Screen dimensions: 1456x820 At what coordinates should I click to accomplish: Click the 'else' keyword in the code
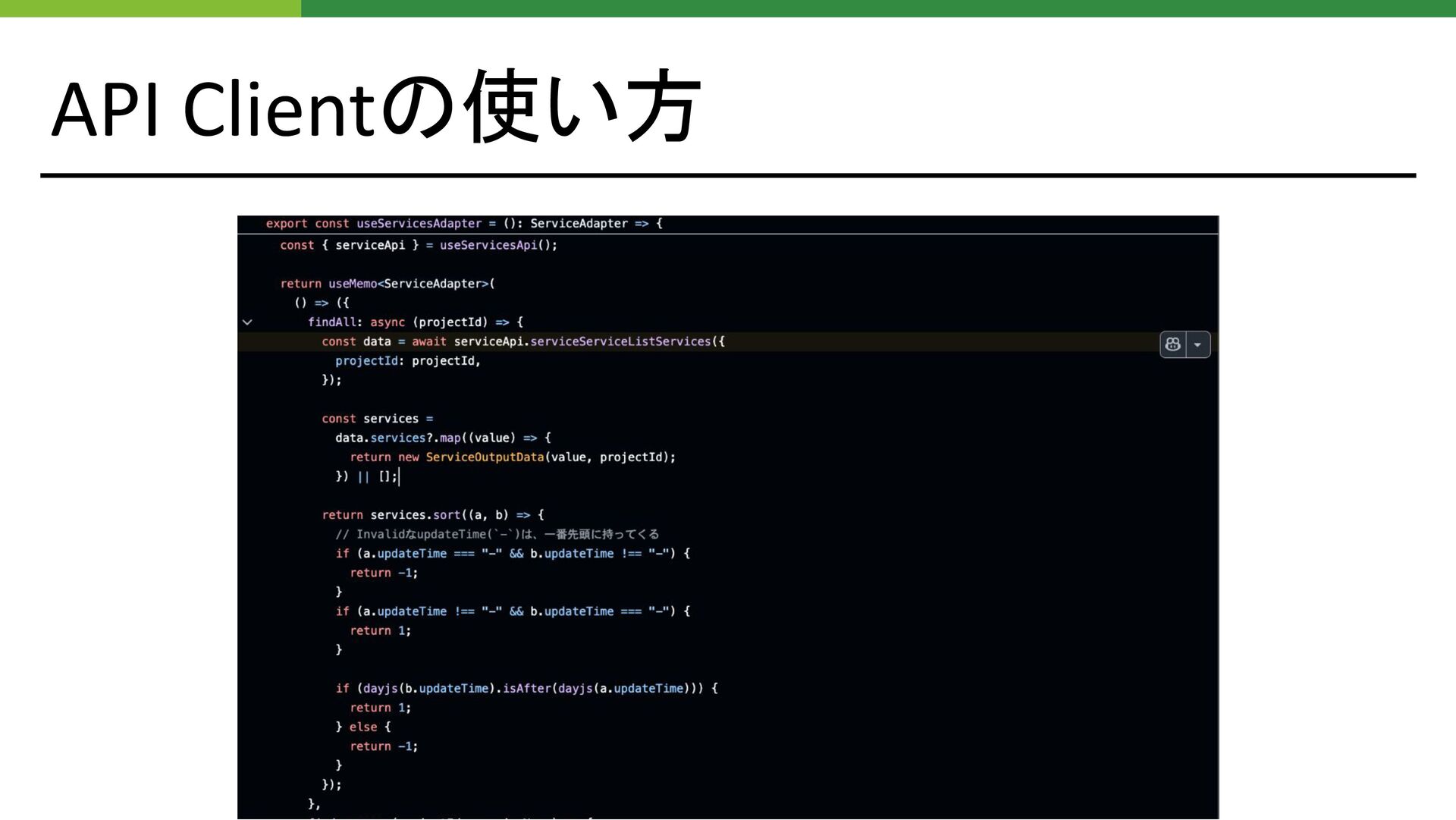coord(362,727)
